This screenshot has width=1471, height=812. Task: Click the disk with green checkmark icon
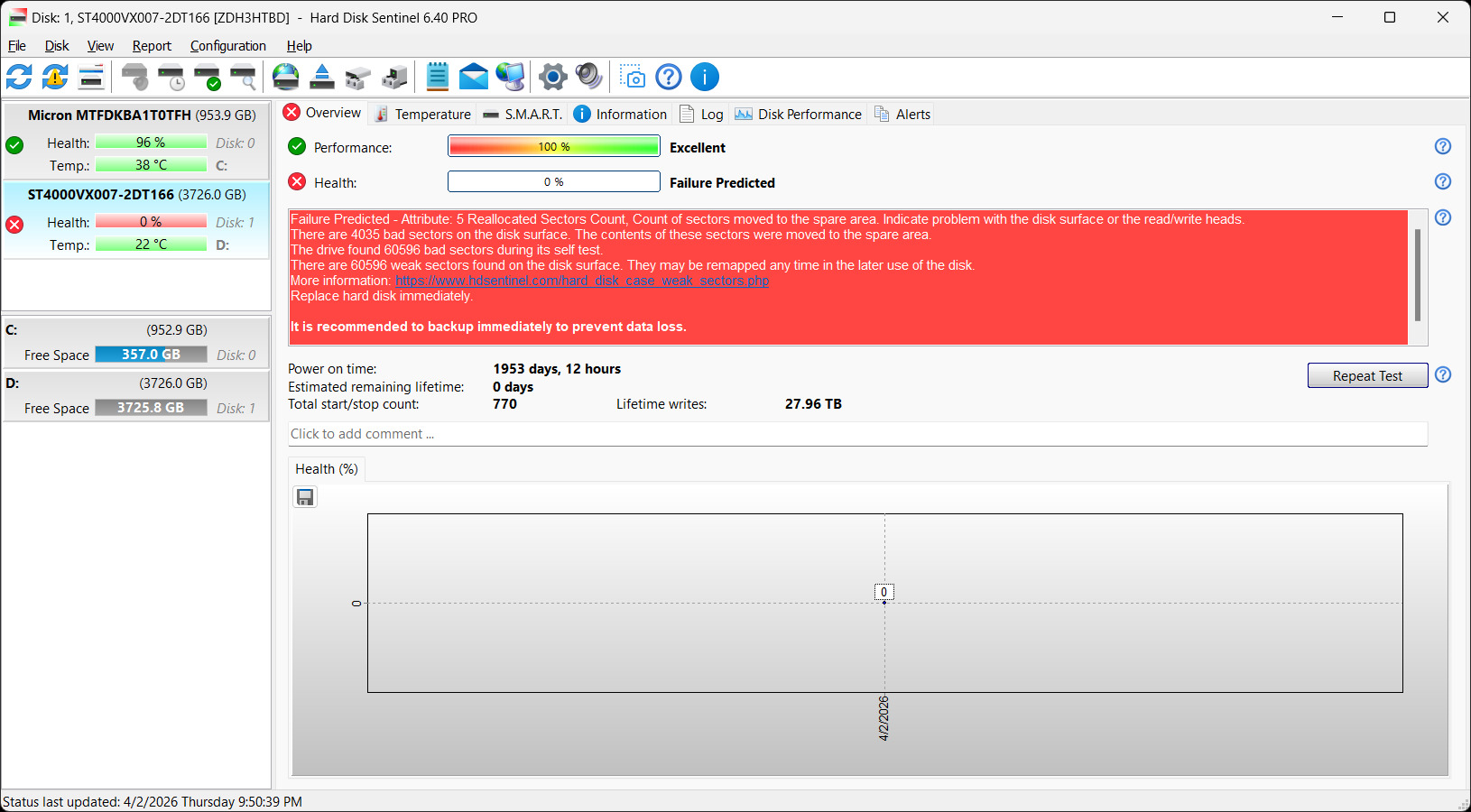click(207, 77)
